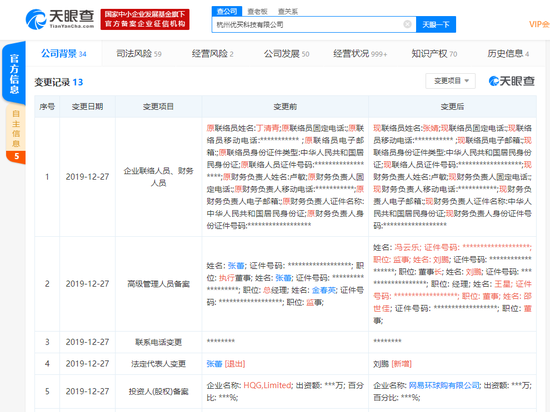Screen dimensions: 550x412
Task: Select the 法定代表人变更 cell
Action: tap(159, 364)
